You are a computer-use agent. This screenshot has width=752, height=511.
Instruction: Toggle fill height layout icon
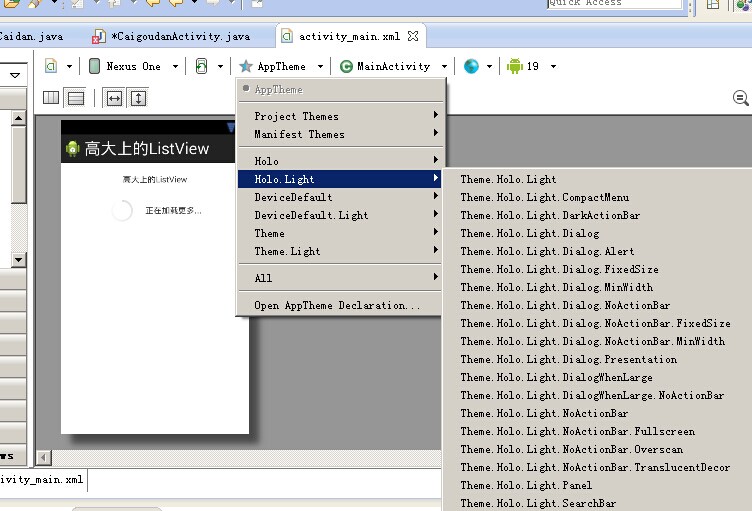pyautogui.click(x=138, y=98)
